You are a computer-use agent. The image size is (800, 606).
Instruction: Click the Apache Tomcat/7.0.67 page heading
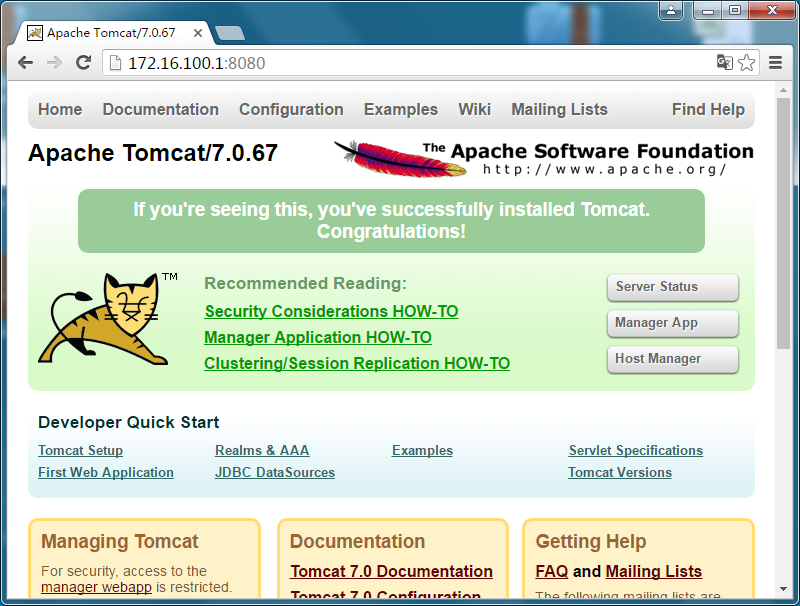coord(153,153)
